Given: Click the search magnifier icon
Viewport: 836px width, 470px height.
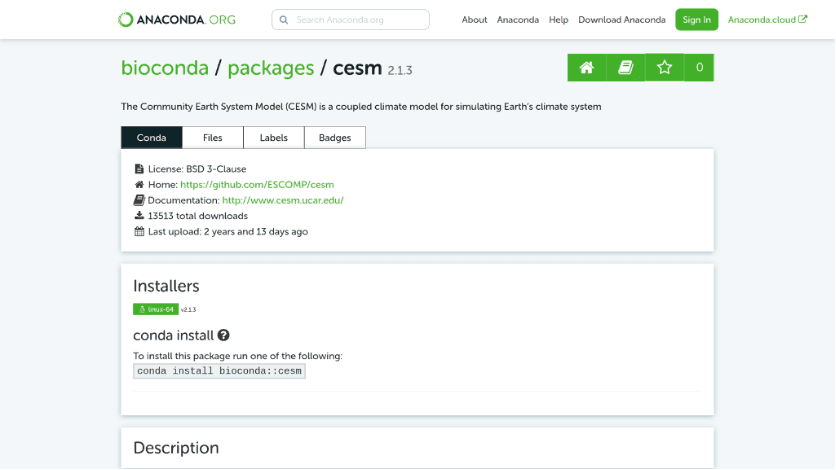Looking at the screenshot, I should [x=284, y=20].
